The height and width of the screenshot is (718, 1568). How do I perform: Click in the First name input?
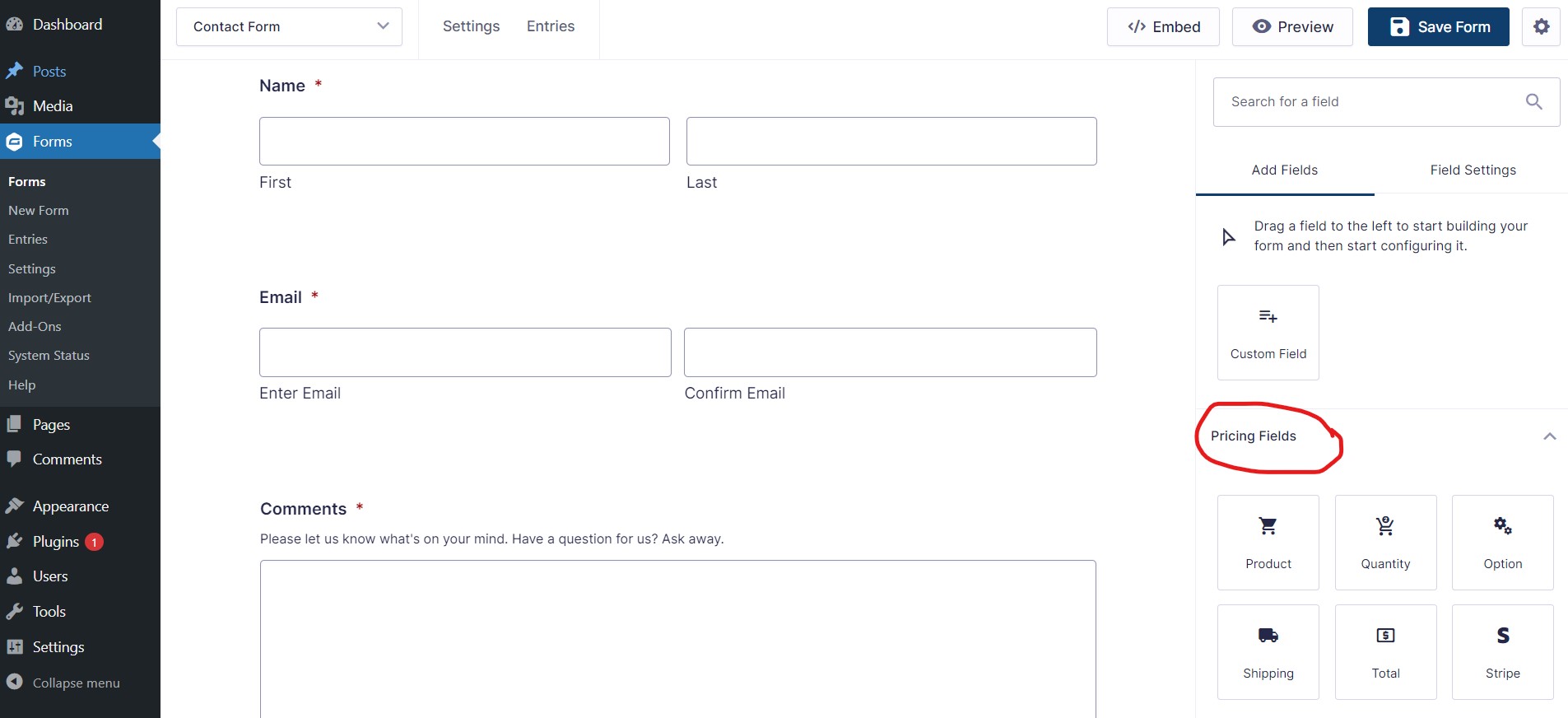[464, 141]
